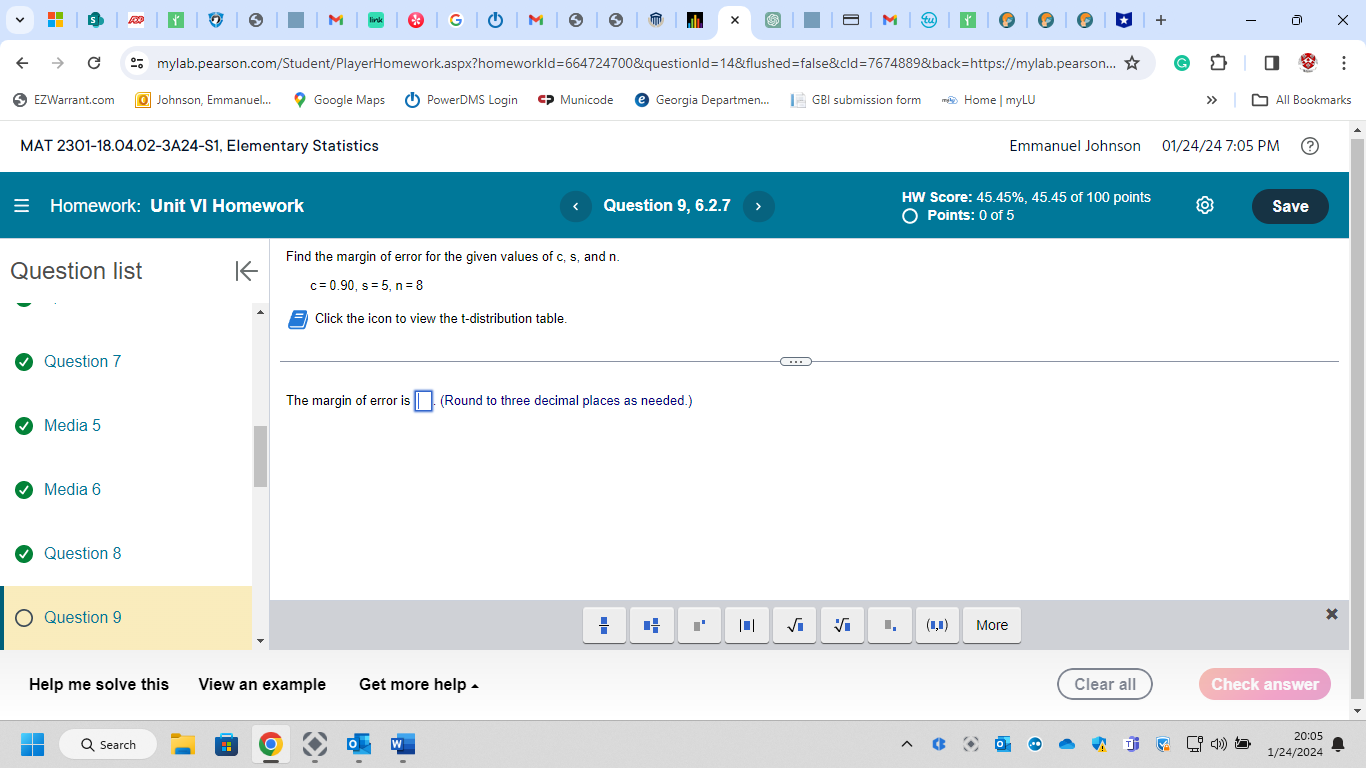Select the nth root tool

841,625
